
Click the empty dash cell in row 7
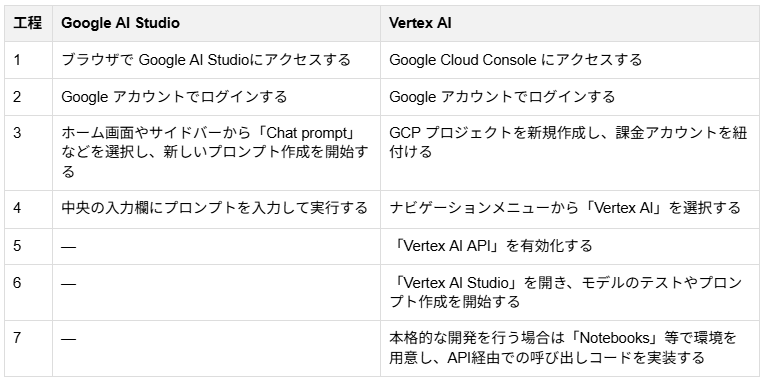(x=216, y=348)
